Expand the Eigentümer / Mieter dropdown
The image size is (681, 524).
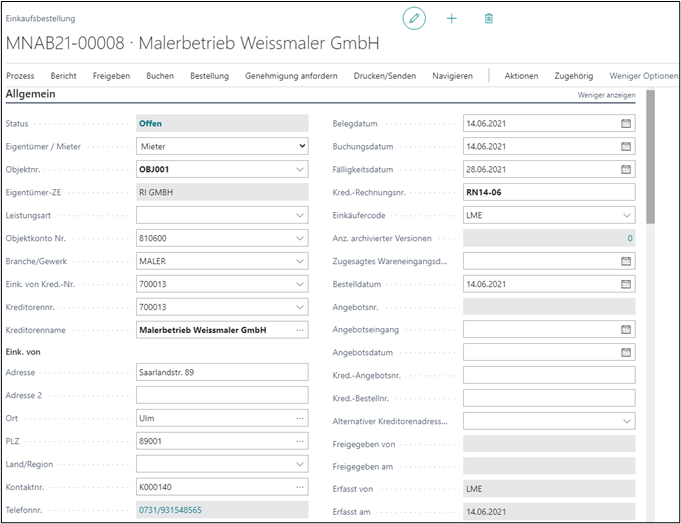tap(302, 147)
